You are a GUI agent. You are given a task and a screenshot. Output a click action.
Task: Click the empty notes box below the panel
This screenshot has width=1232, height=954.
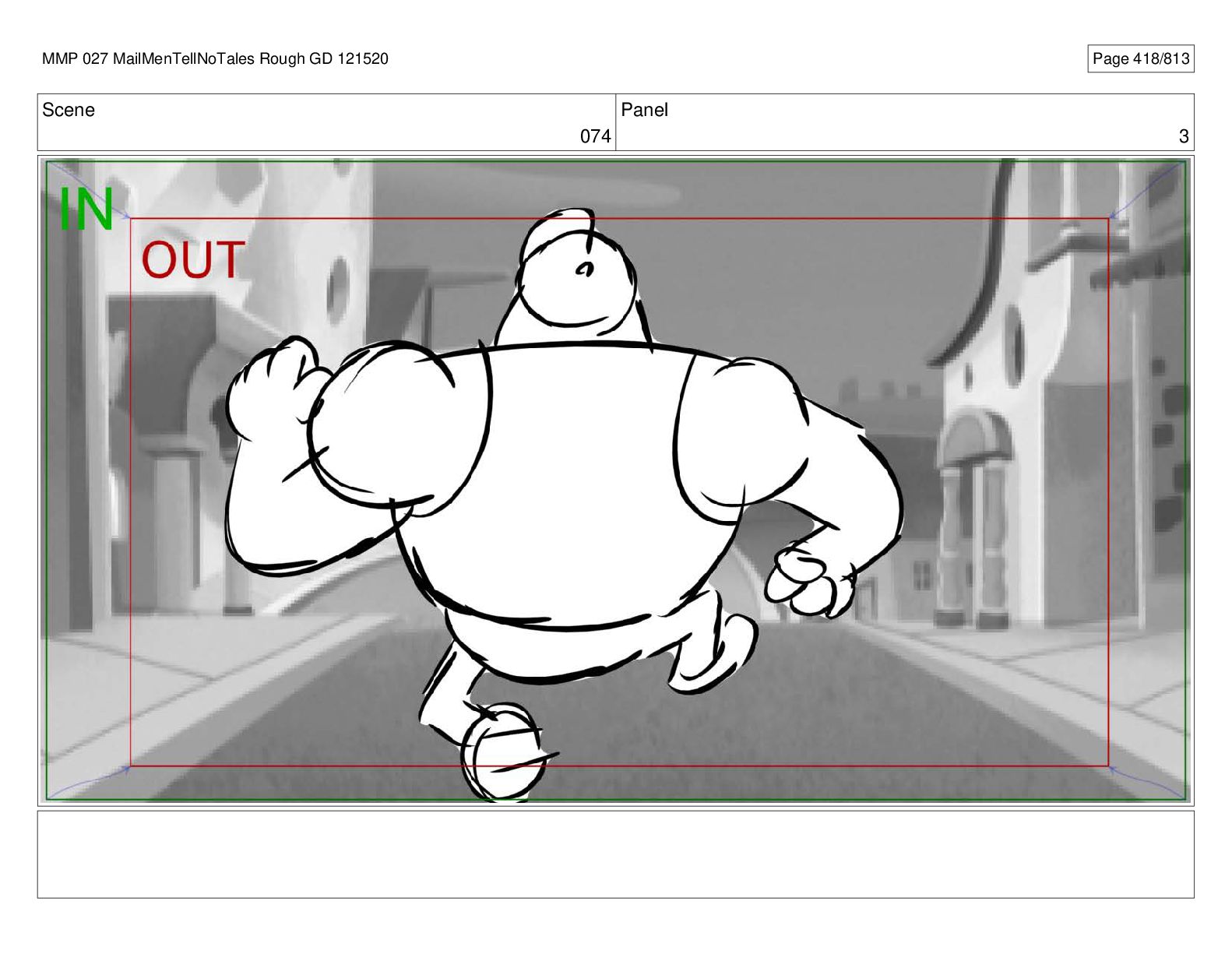(615, 854)
